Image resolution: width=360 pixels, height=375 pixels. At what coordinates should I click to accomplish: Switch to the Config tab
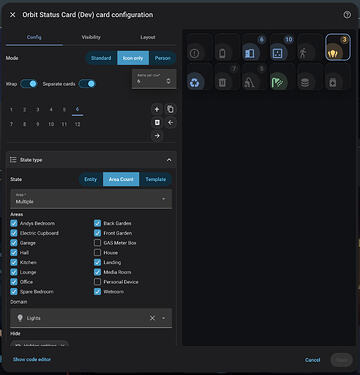(34, 37)
